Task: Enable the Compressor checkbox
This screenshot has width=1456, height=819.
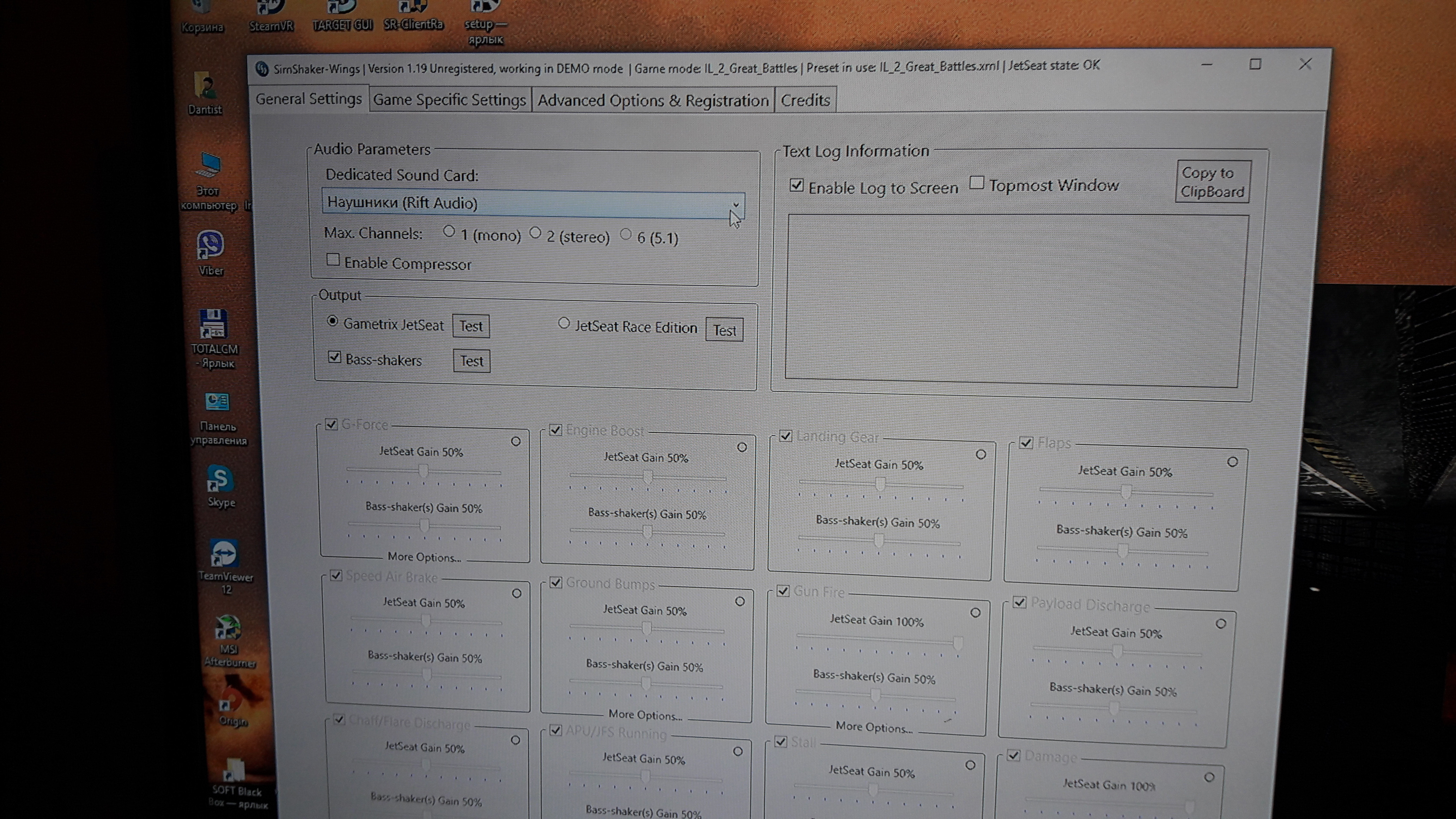Action: [x=333, y=260]
